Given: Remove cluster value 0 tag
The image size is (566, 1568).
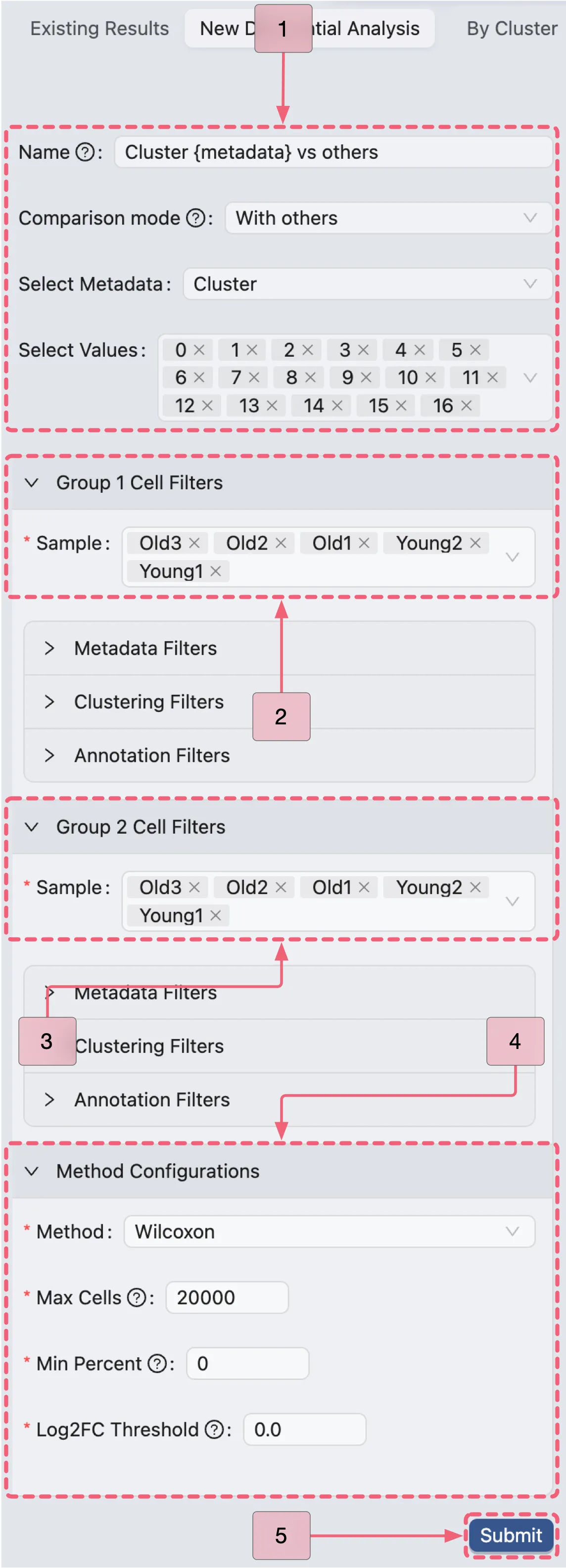Looking at the screenshot, I should tap(199, 350).
